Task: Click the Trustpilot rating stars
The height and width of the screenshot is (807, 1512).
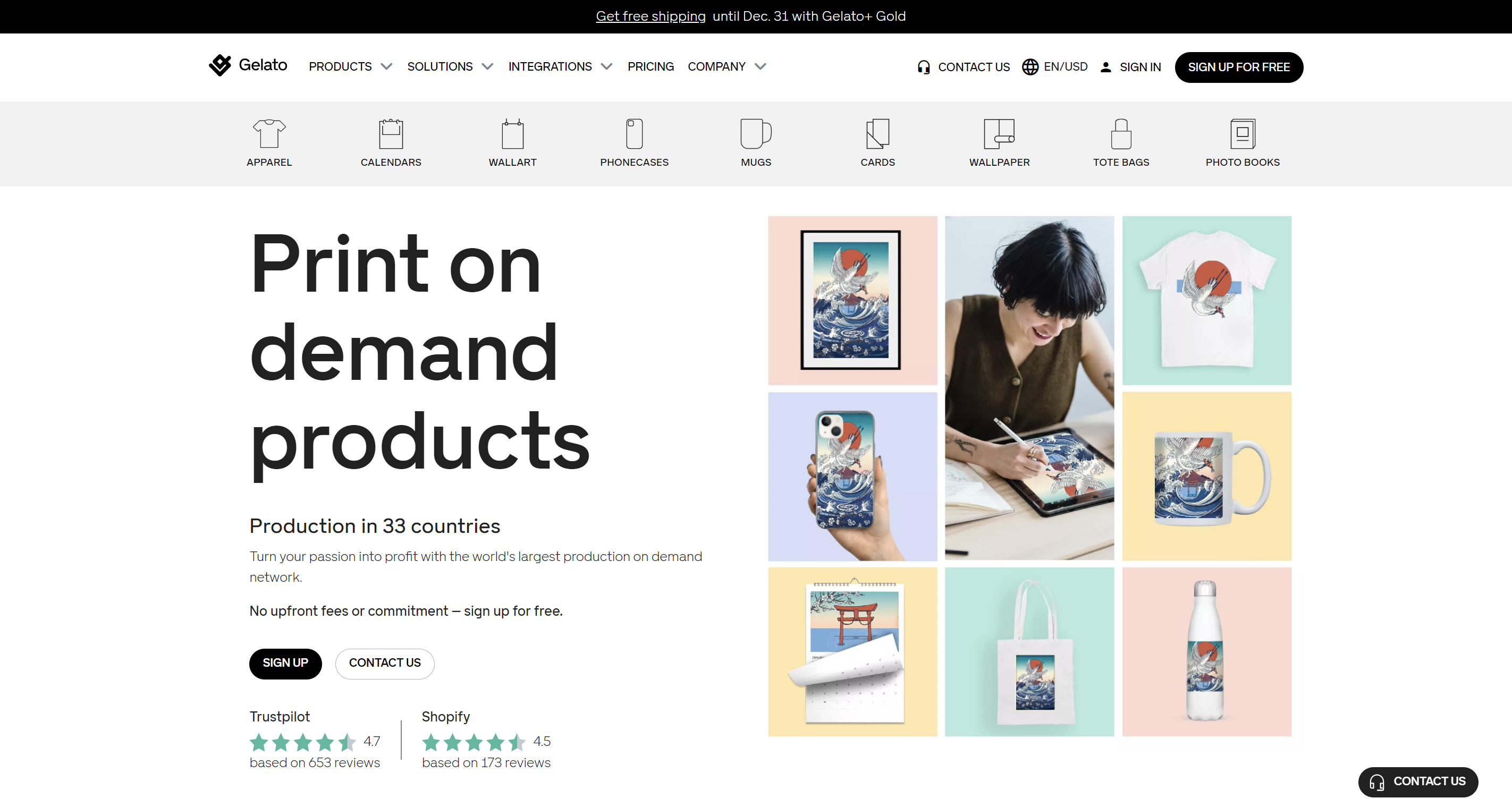Action: pyautogui.click(x=303, y=742)
